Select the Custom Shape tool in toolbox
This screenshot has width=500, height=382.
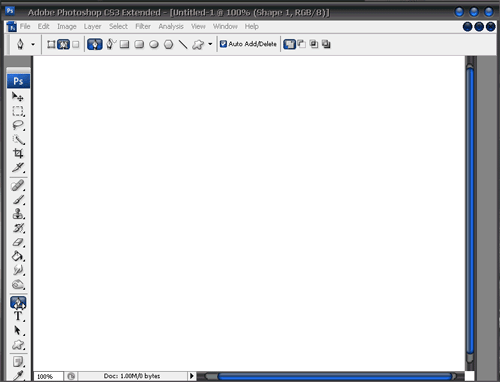click(x=18, y=345)
